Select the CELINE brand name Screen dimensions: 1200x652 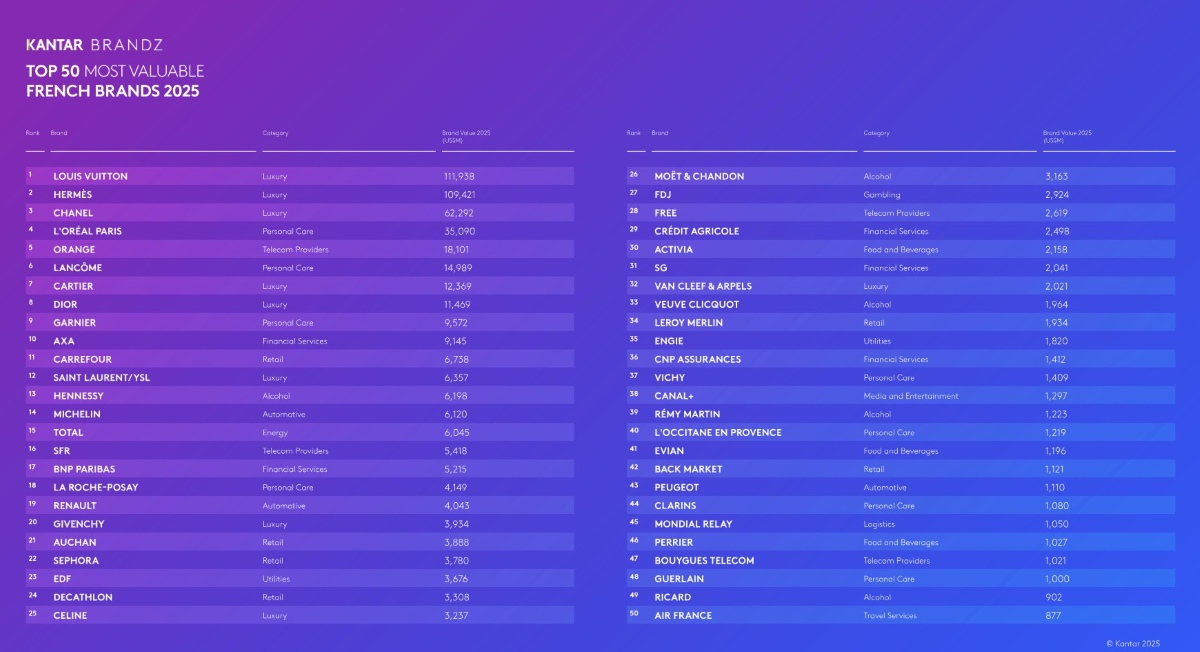tap(70, 615)
